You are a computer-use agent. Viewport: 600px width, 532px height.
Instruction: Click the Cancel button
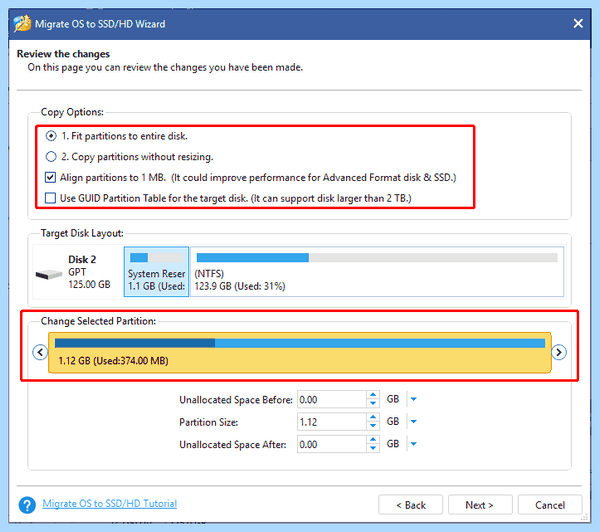pos(550,505)
